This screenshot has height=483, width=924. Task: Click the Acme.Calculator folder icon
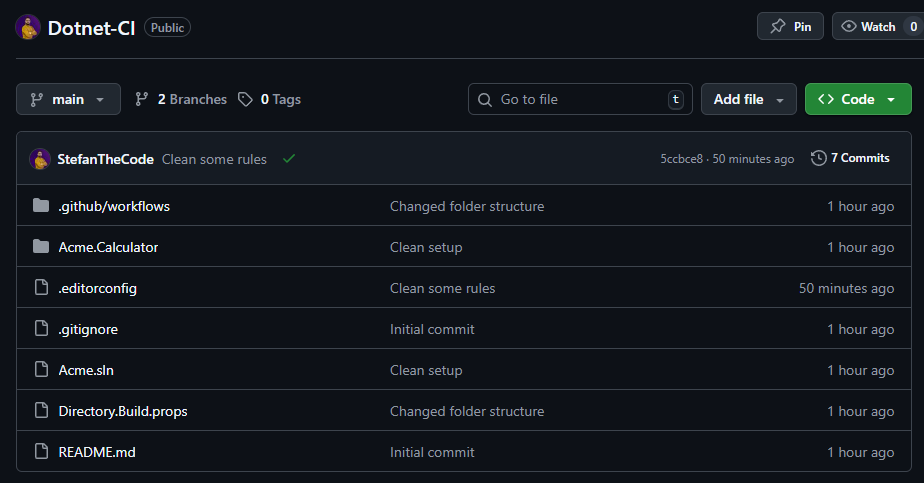click(41, 247)
